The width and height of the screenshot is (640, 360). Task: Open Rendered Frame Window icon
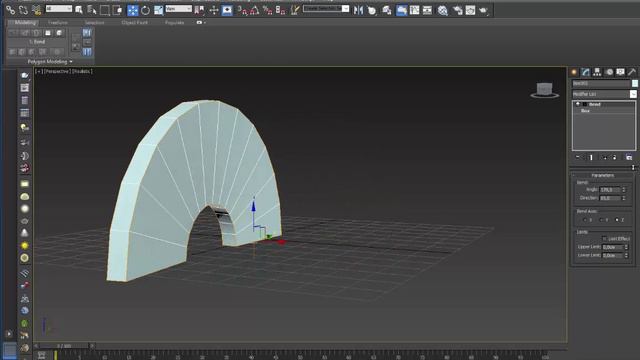[470, 10]
